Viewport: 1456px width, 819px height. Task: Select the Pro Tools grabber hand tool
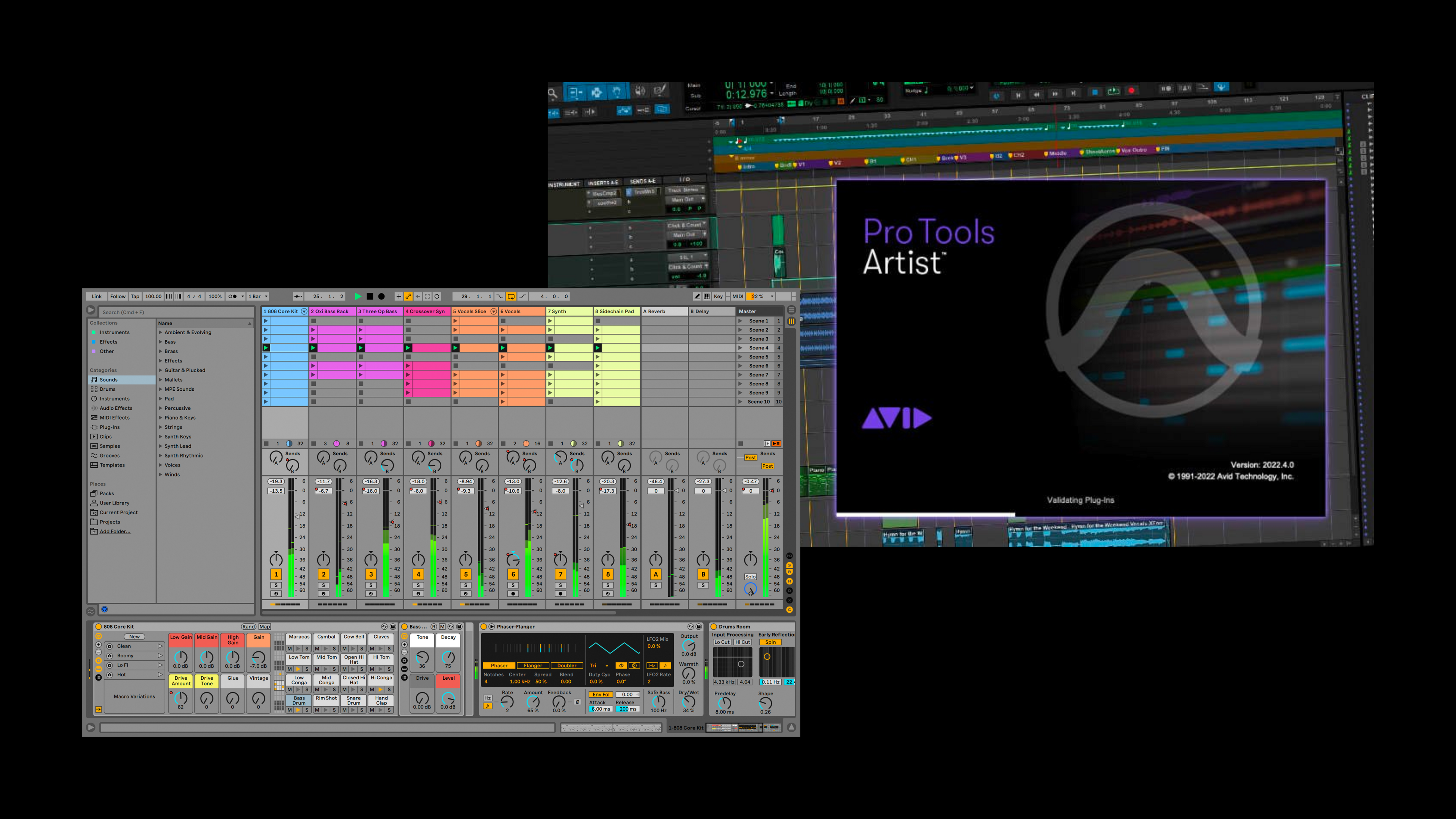(x=617, y=92)
